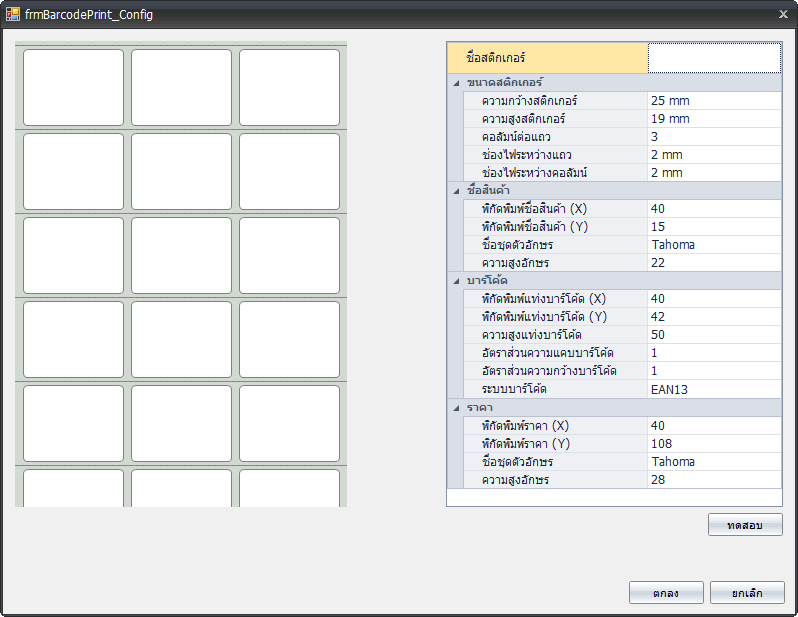Screen dimensions: 798x617
Task: Click the พิกัดพิมพ์ราคา (Y) value 108
Action: 714,444
